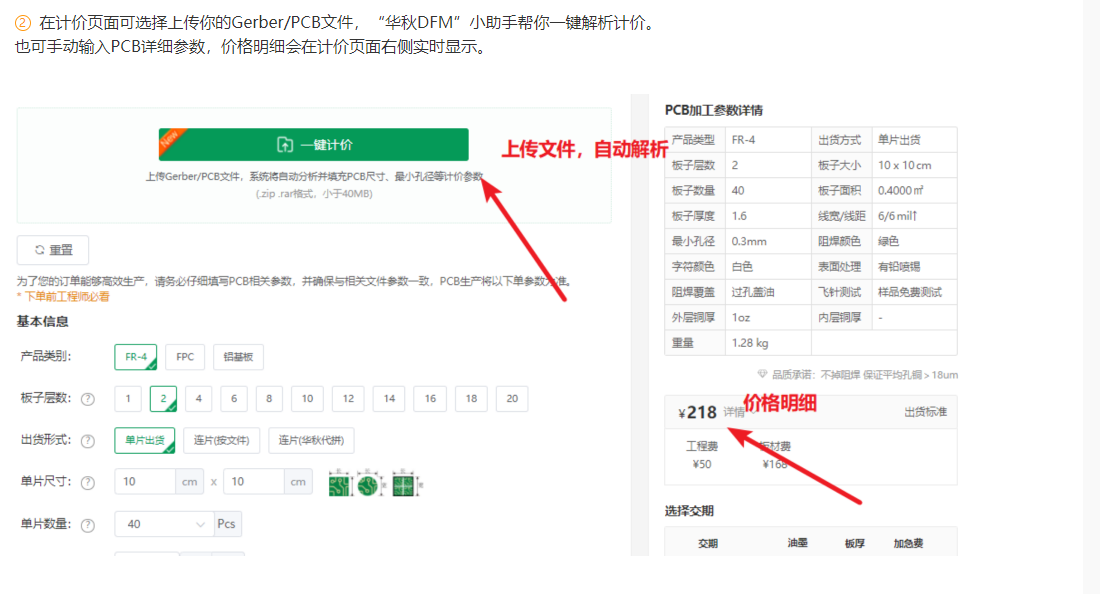This screenshot has width=1100, height=594.
Task: Select 4 for board layer count
Action: 198,398
